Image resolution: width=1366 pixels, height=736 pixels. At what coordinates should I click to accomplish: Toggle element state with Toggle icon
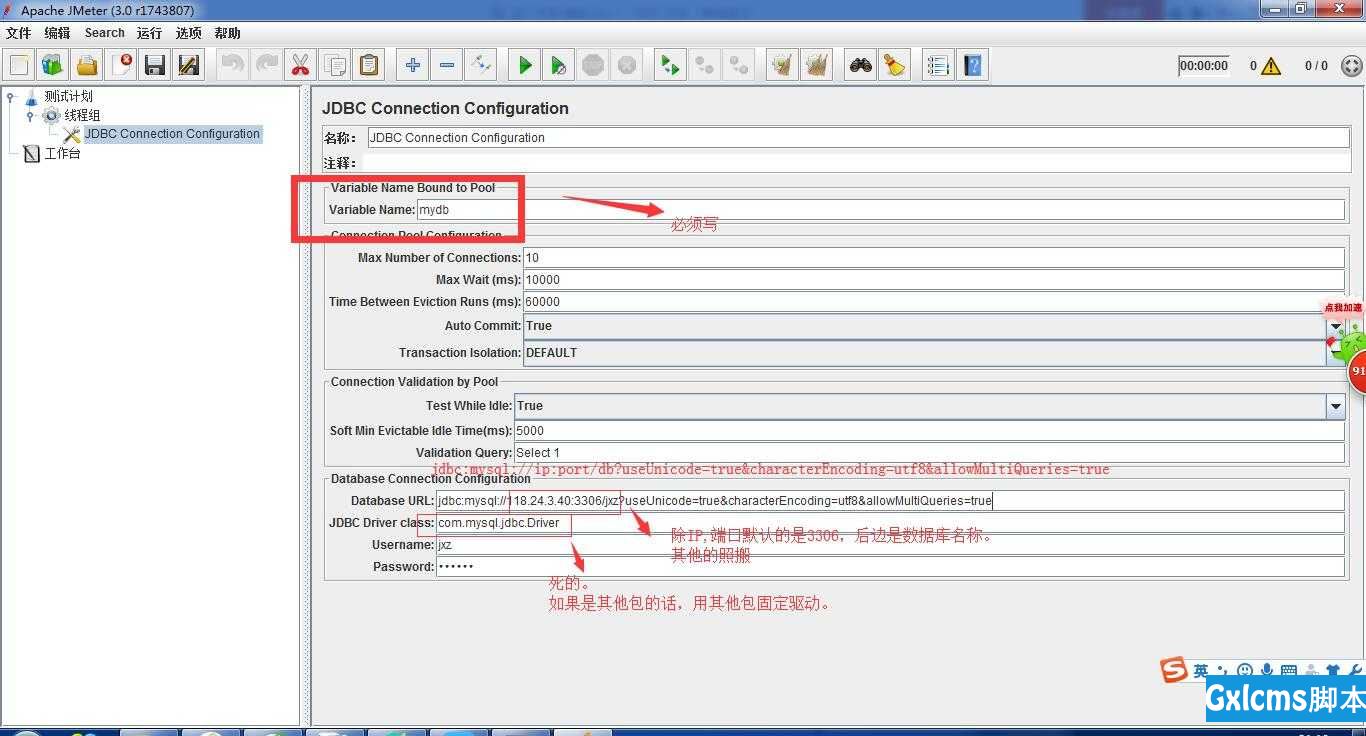point(481,65)
